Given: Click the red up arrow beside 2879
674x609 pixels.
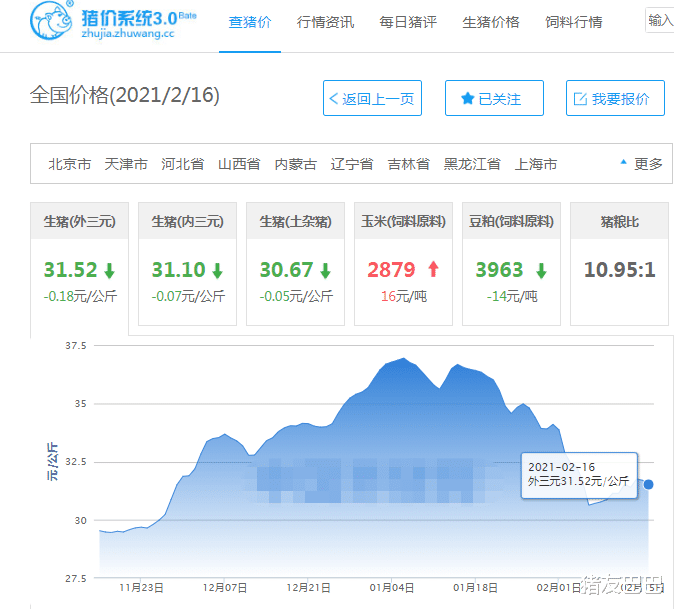Looking at the screenshot, I should 433,269.
